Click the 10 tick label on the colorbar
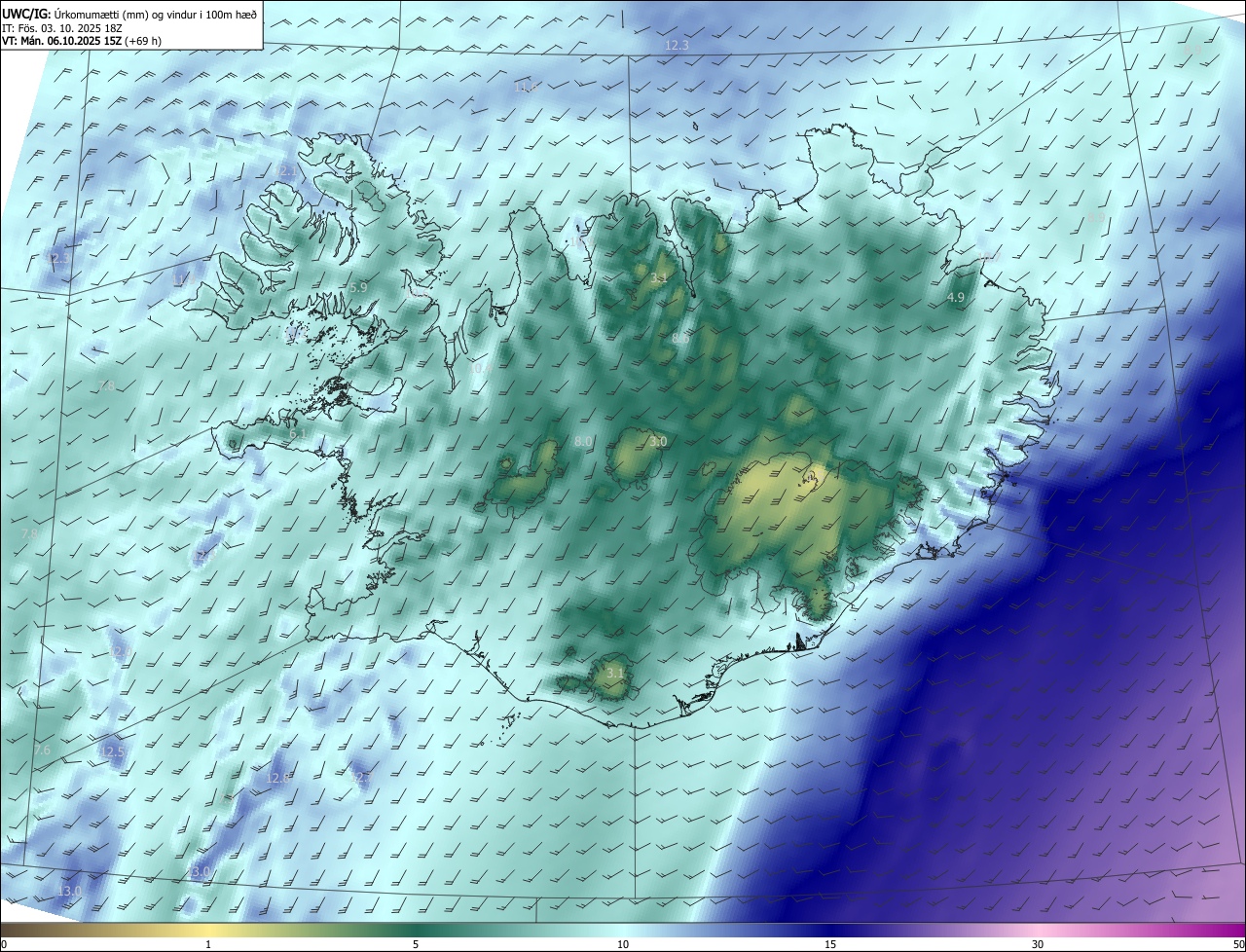 coord(623,944)
